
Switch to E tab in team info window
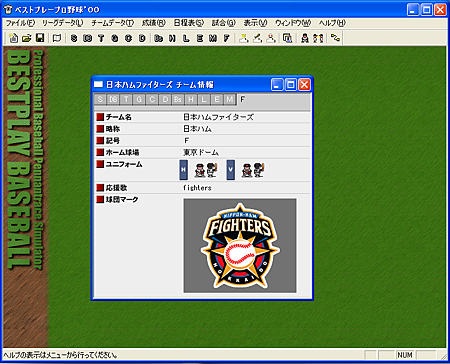click(217, 99)
